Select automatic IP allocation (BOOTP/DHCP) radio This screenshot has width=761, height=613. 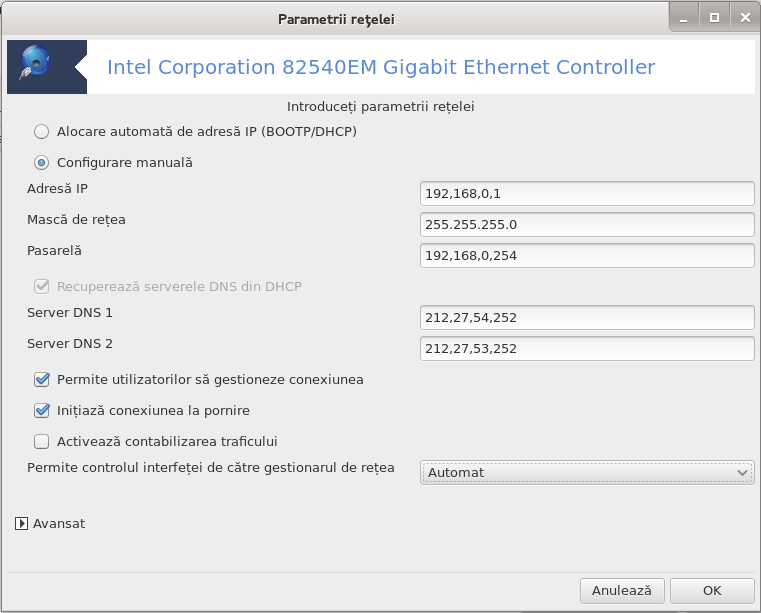pos(41,132)
